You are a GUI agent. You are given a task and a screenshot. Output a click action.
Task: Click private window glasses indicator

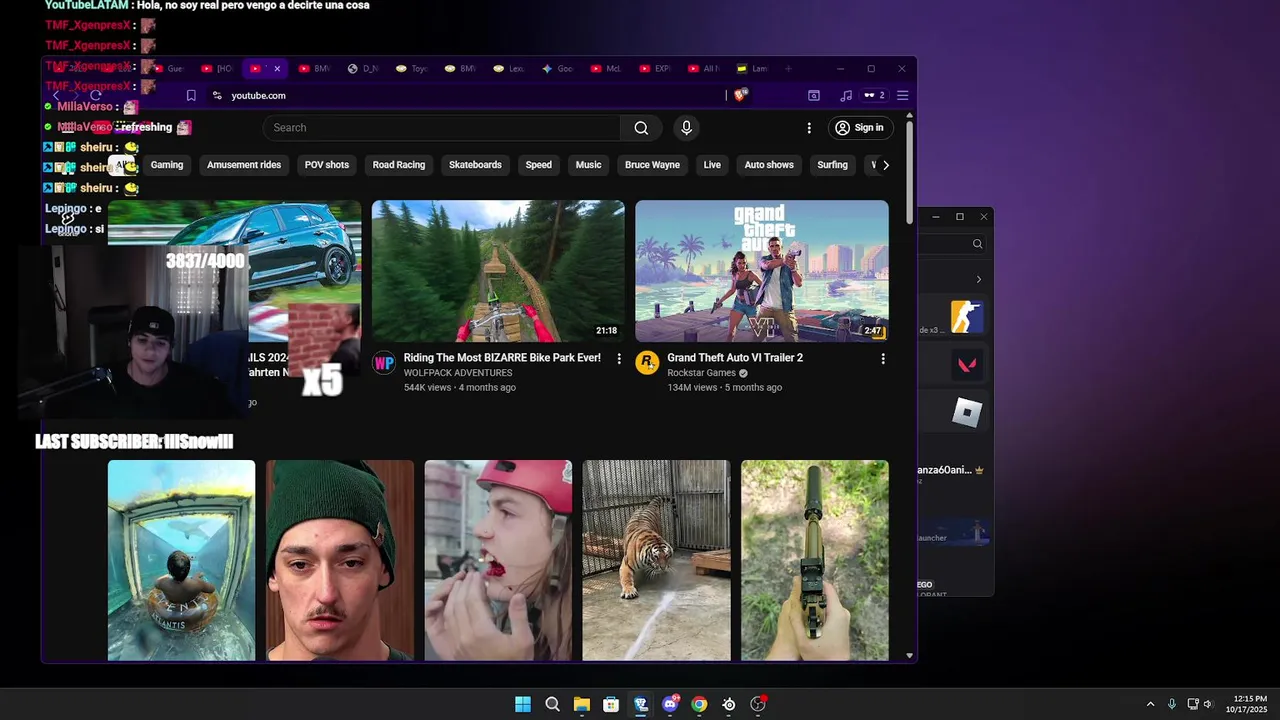[x=875, y=96]
